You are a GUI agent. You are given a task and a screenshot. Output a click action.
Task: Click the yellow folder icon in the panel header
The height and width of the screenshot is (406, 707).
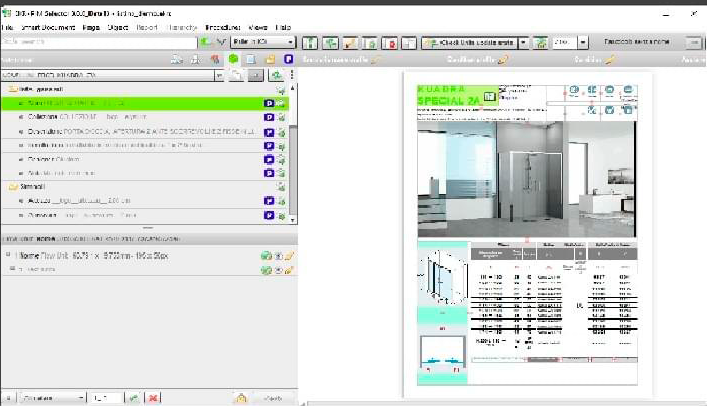coord(270,59)
